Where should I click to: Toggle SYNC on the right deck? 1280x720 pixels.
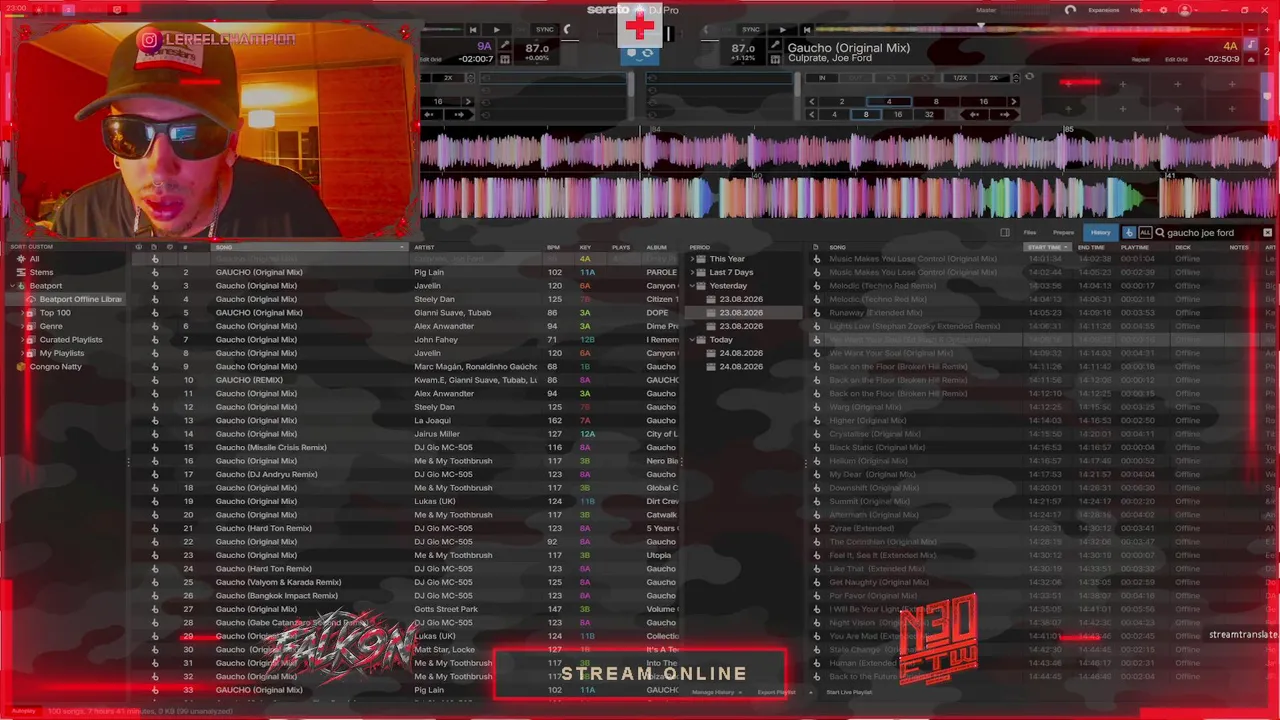point(751,30)
